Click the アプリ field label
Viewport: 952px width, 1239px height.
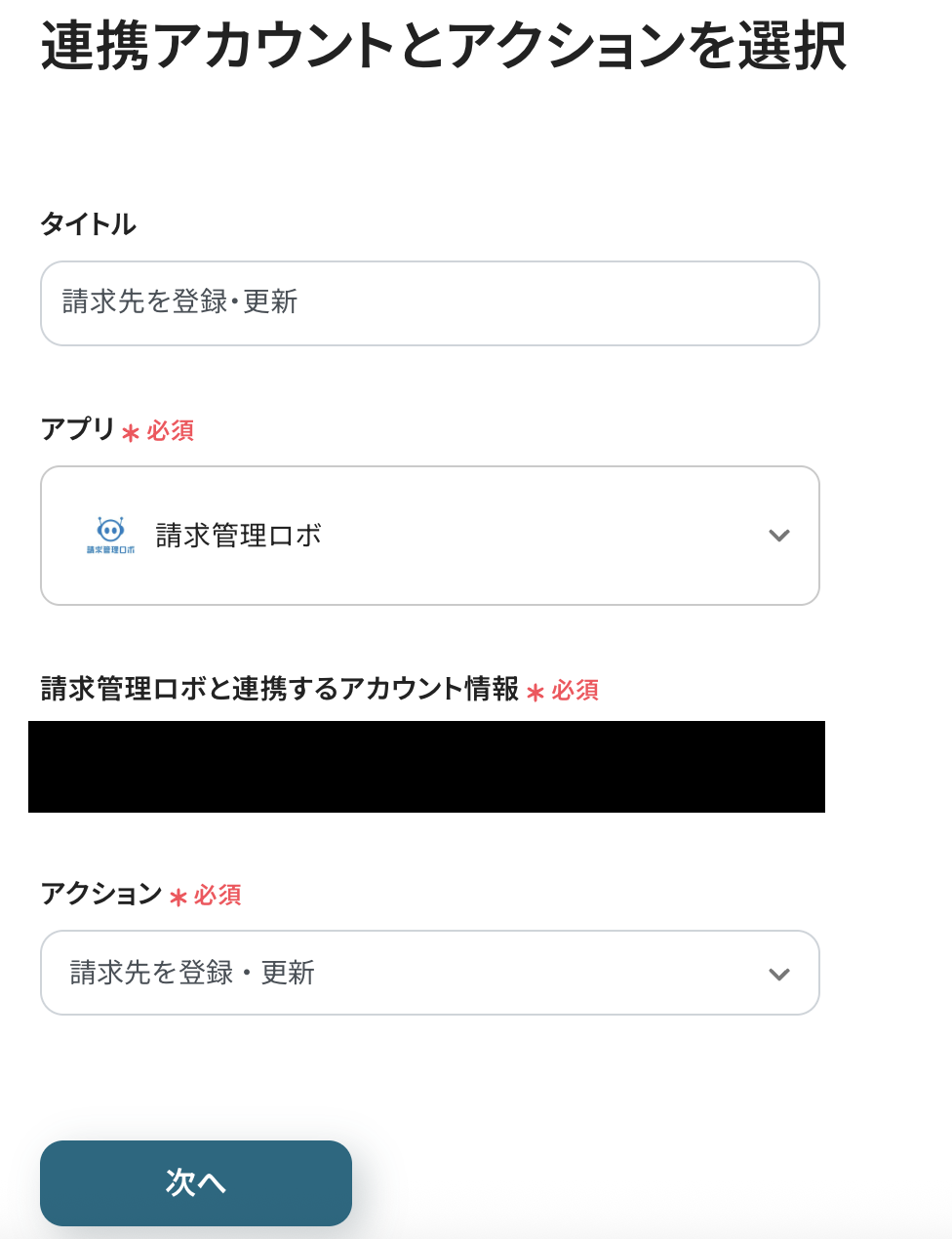(78, 429)
